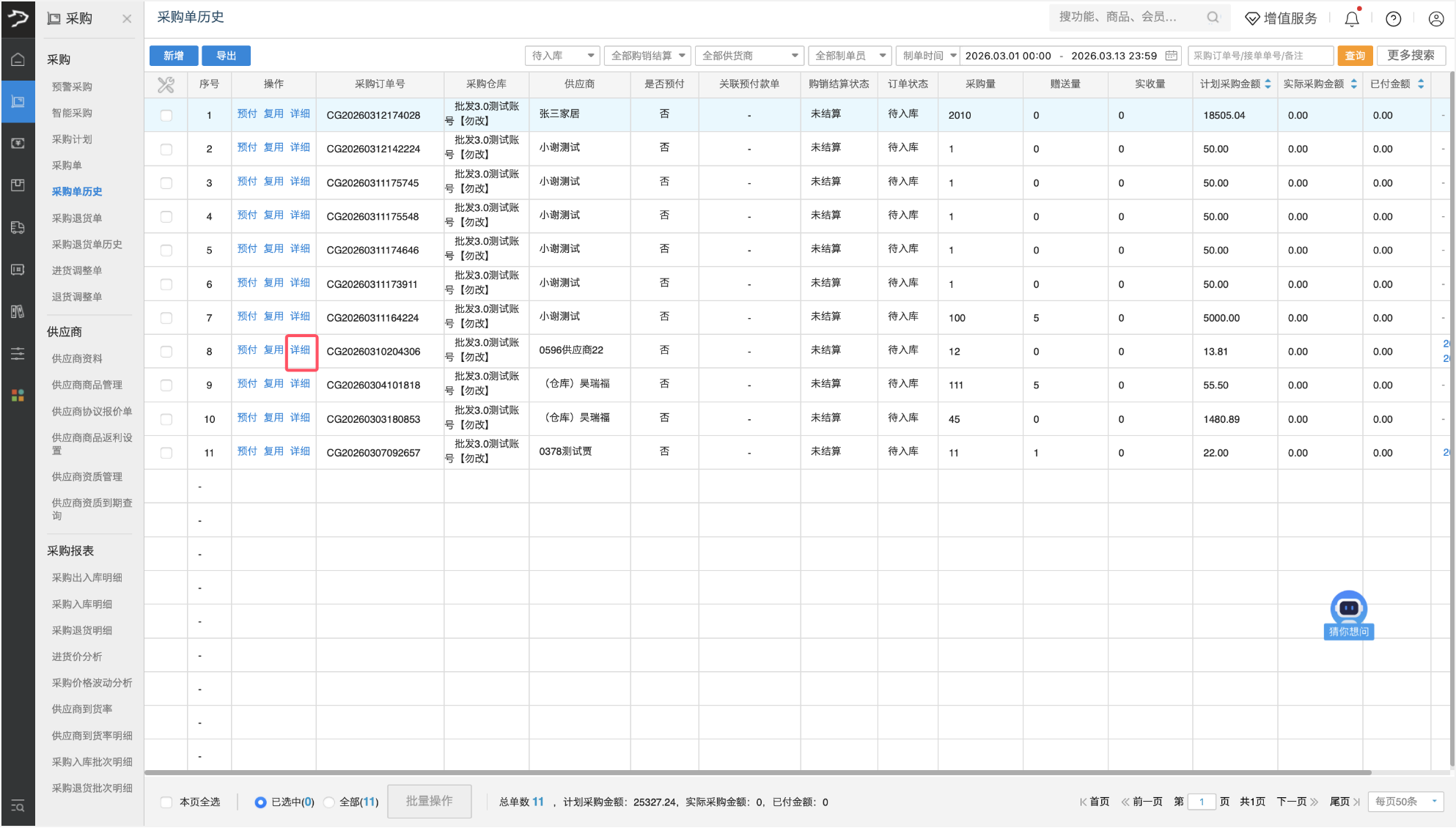This screenshot has width=1456, height=828.
Task: Open the 全部供货商 dropdown
Action: pos(749,56)
